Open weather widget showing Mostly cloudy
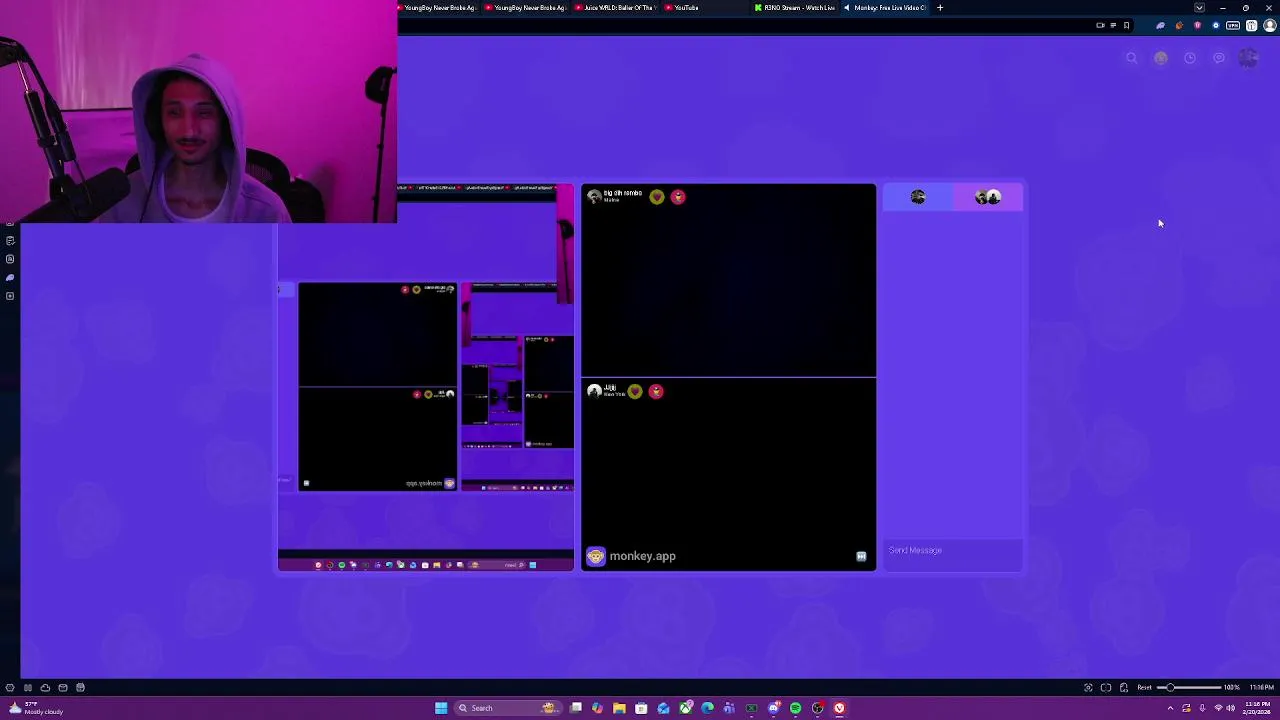 (36, 708)
